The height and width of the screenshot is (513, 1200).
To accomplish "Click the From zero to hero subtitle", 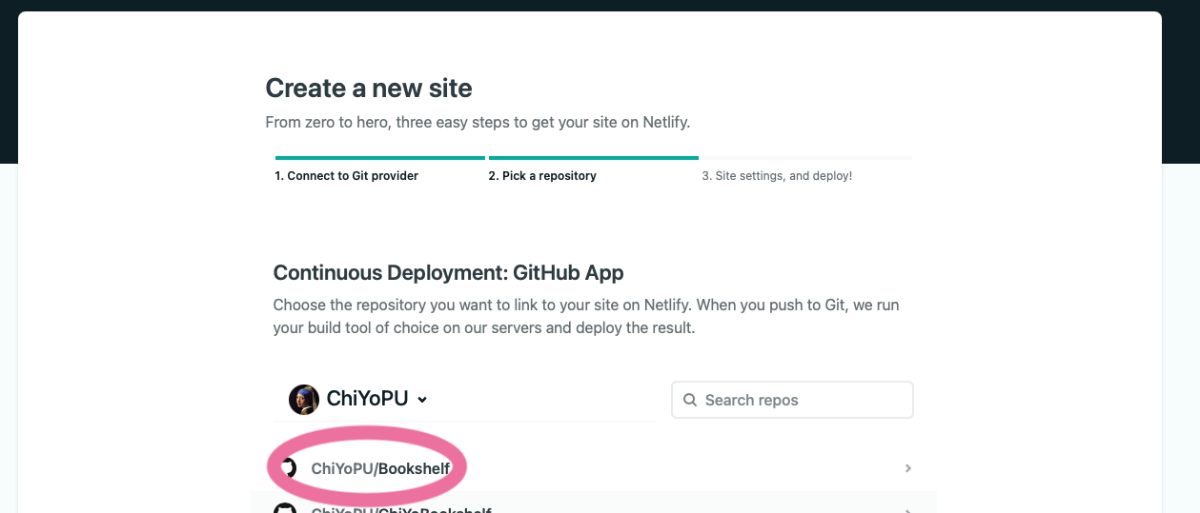I will [478, 123].
